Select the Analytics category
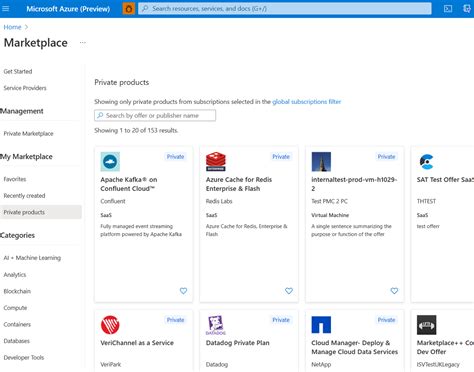 click(x=15, y=275)
